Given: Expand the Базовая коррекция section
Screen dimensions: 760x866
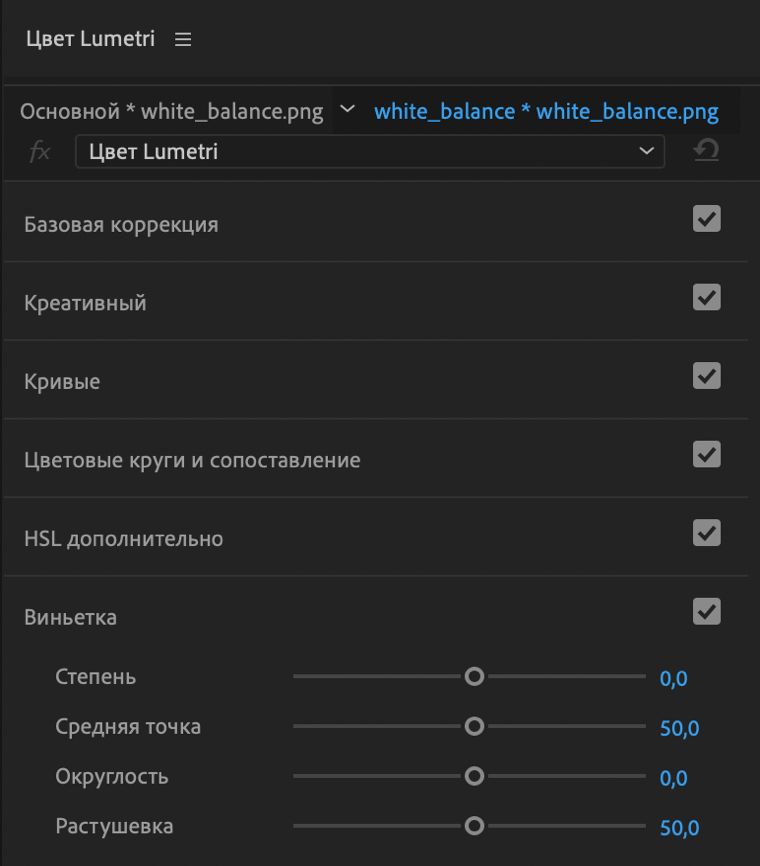Looking at the screenshot, I should [121, 225].
